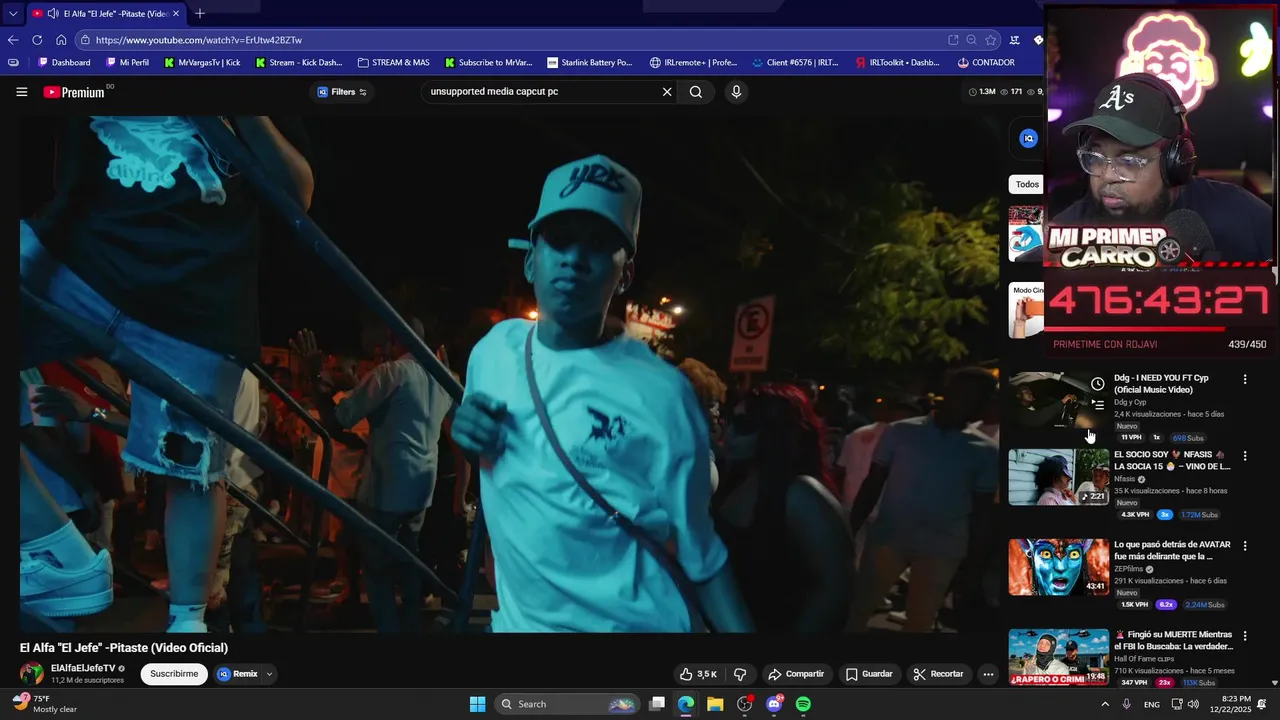This screenshot has height=720, width=1280.
Task: Open Spotify from the taskbar
Action: (803, 704)
